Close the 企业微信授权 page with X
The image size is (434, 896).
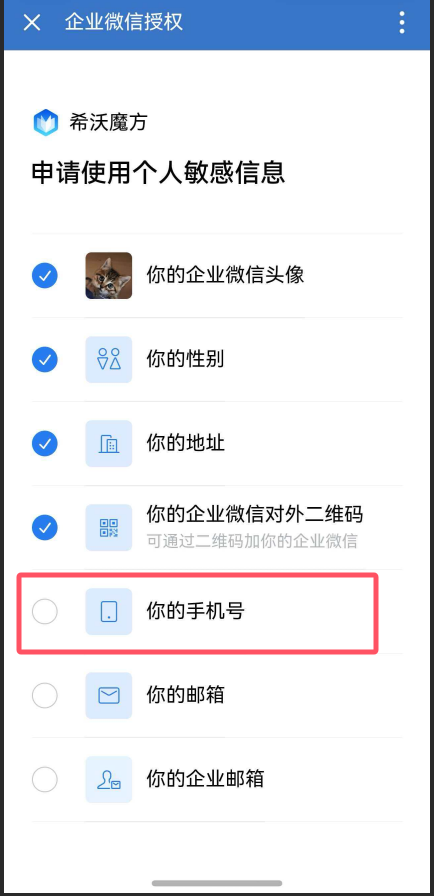(32, 22)
